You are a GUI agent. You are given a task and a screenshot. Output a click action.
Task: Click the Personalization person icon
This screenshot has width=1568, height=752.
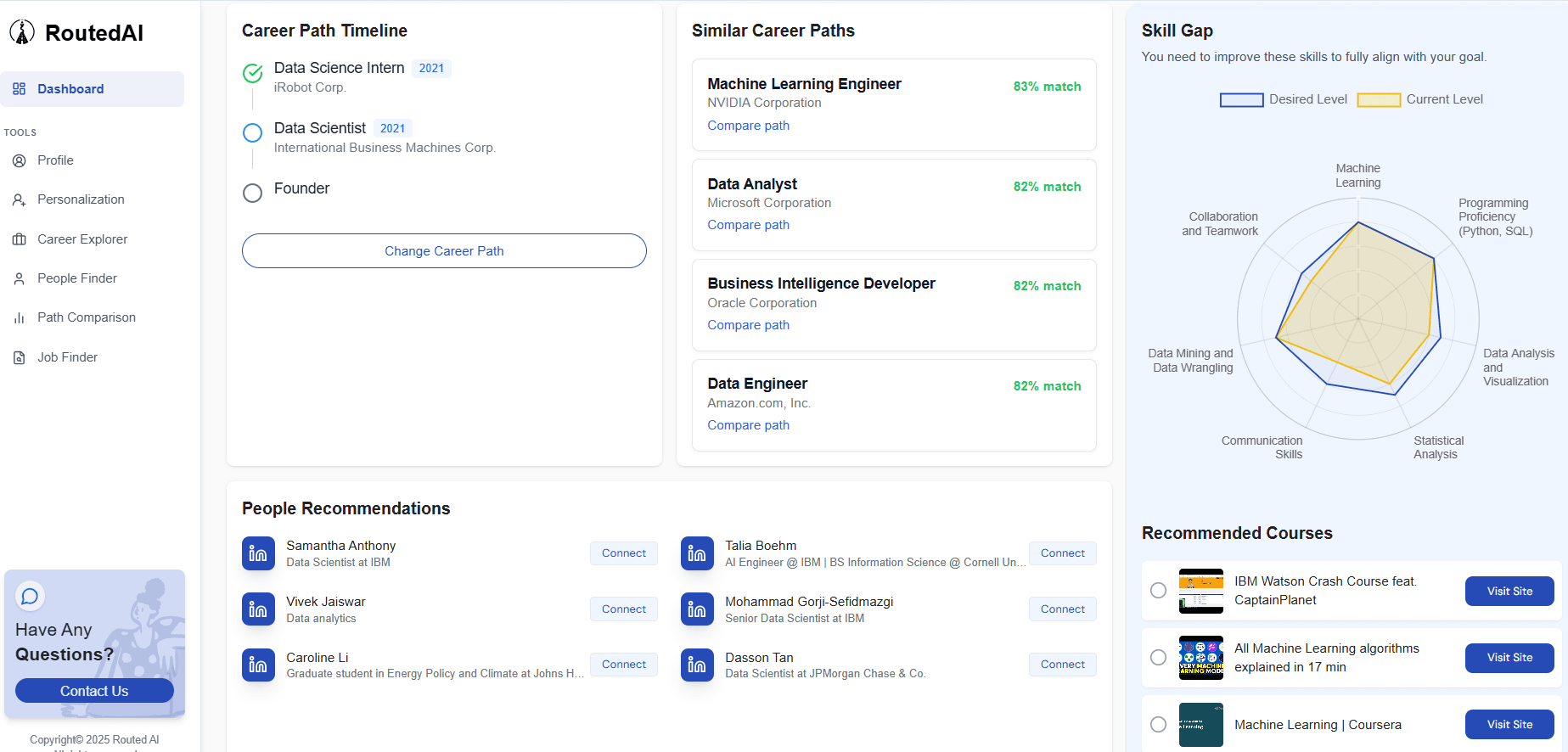pyautogui.click(x=20, y=199)
